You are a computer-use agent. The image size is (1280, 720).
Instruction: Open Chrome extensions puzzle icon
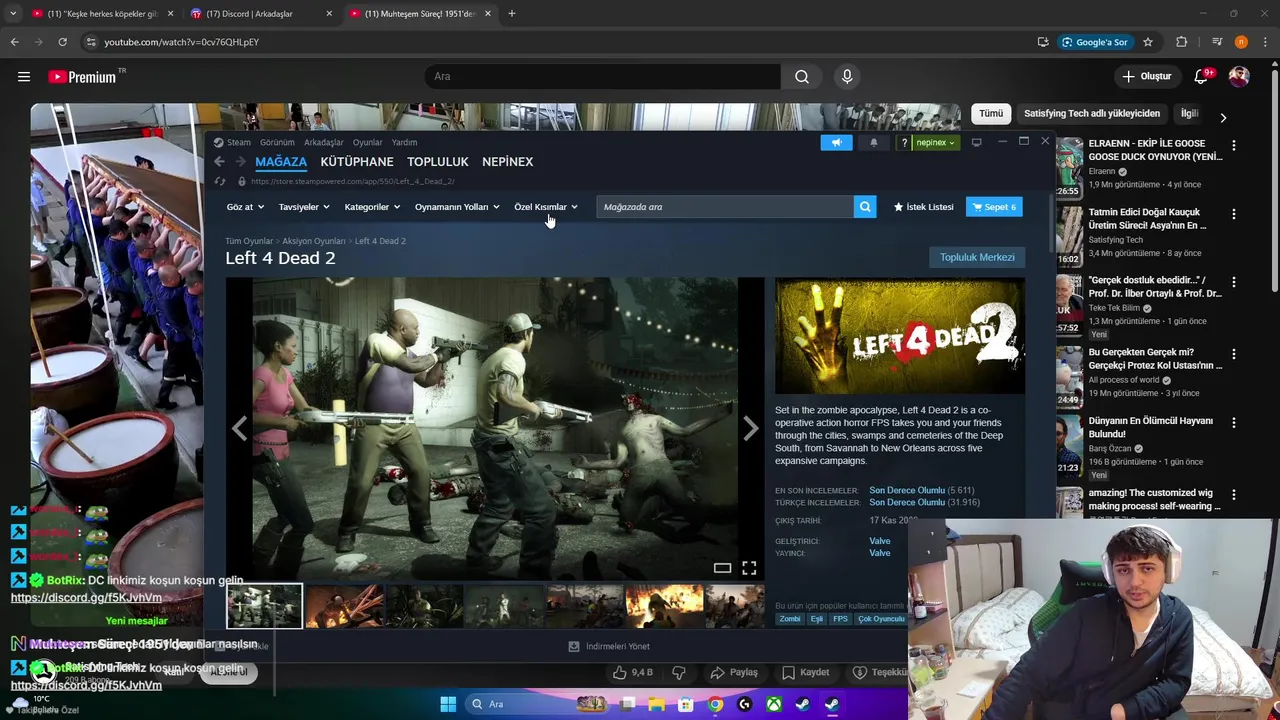click(1182, 42)
